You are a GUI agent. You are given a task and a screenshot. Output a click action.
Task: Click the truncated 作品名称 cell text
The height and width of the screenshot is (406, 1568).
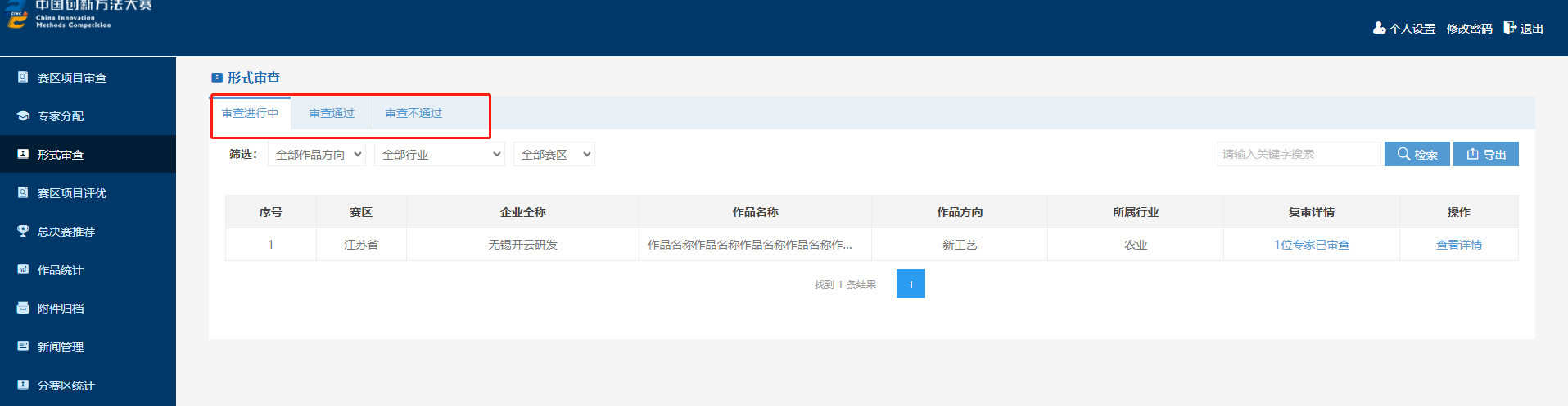click(750, 245)
